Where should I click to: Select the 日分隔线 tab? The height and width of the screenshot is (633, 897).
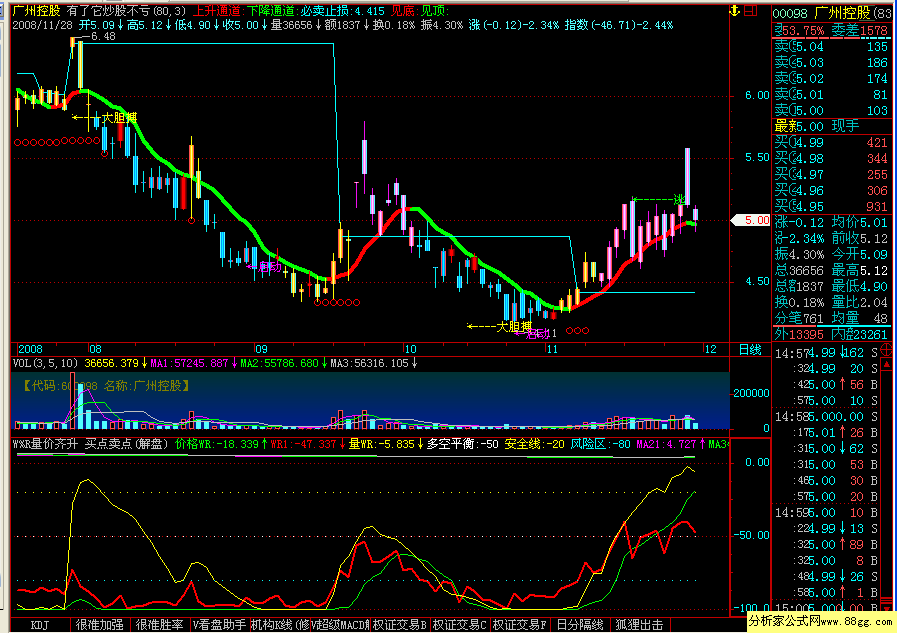[580, 625]
